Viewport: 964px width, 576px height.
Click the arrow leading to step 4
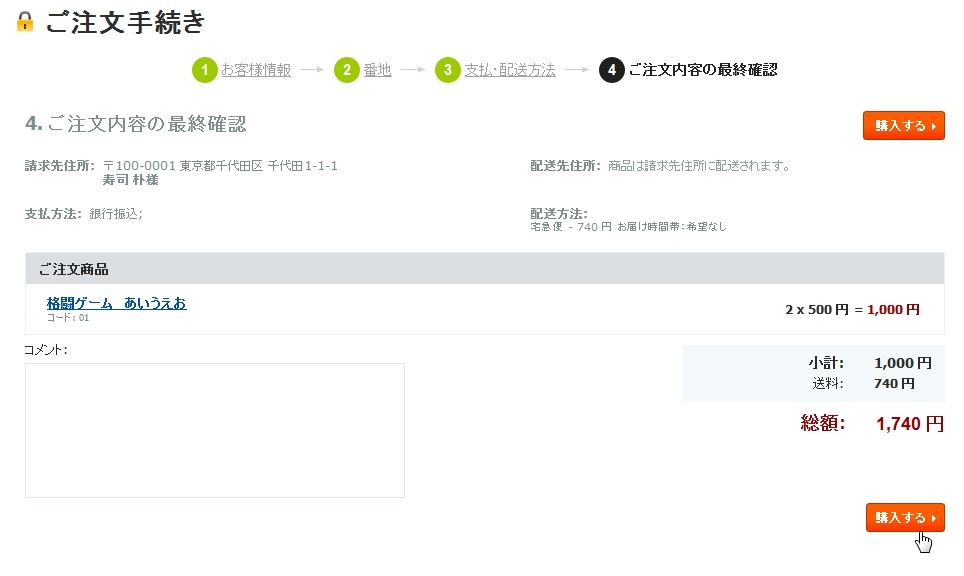[x=576, y=70]
